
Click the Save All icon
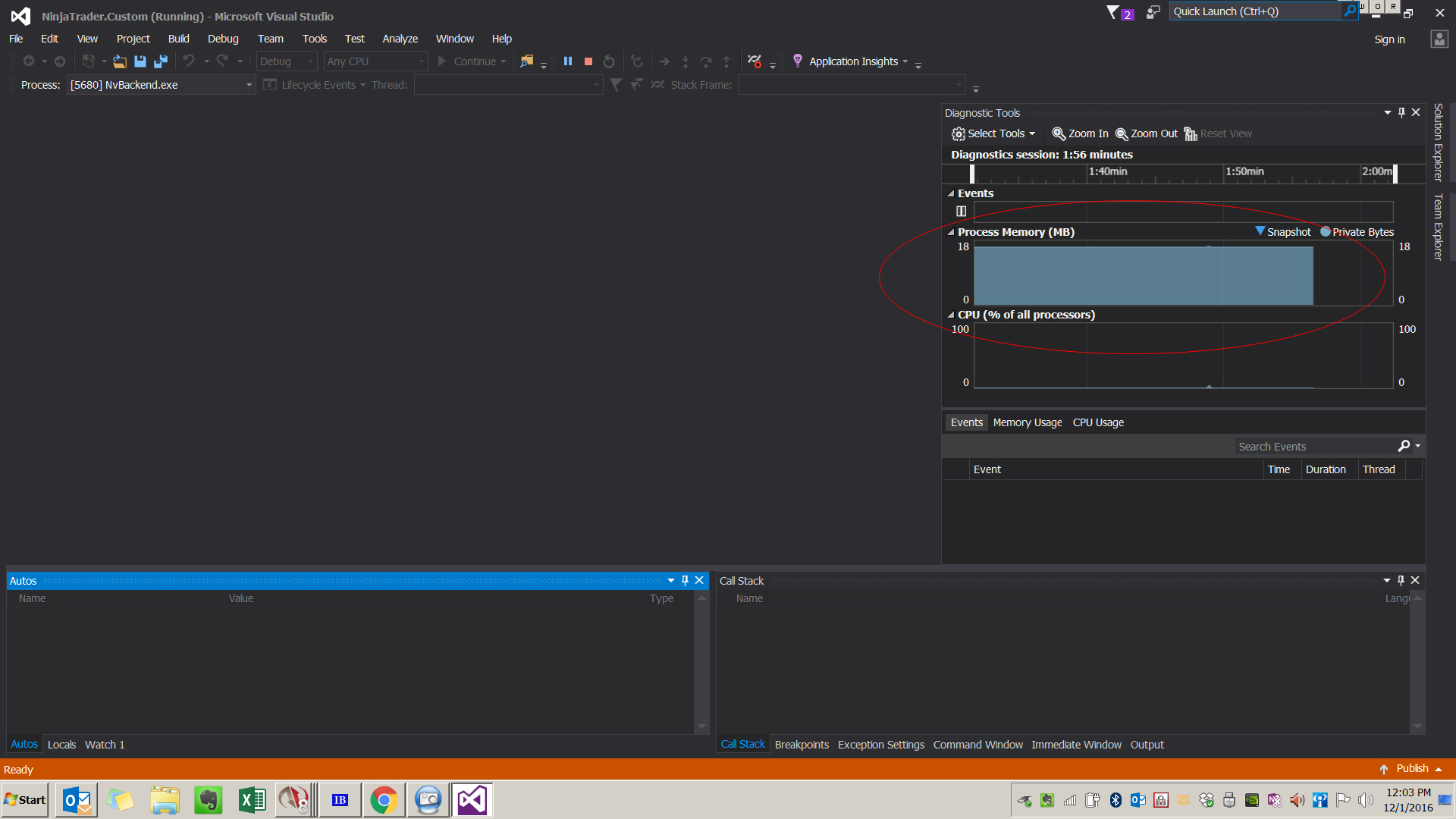161,61
